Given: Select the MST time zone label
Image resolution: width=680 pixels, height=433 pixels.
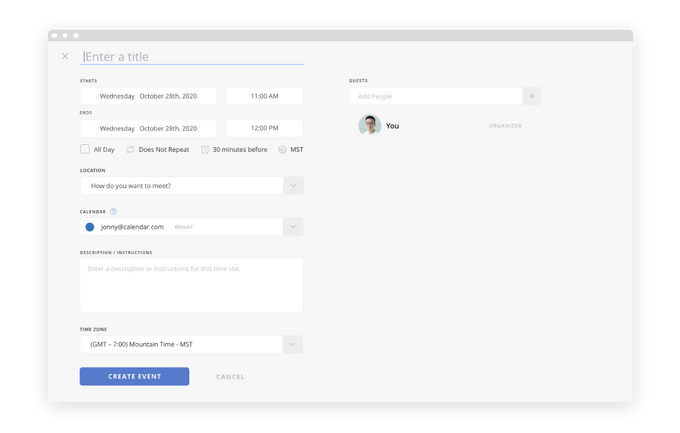Looking at the screenshot, I should click(x=297, y=150).
